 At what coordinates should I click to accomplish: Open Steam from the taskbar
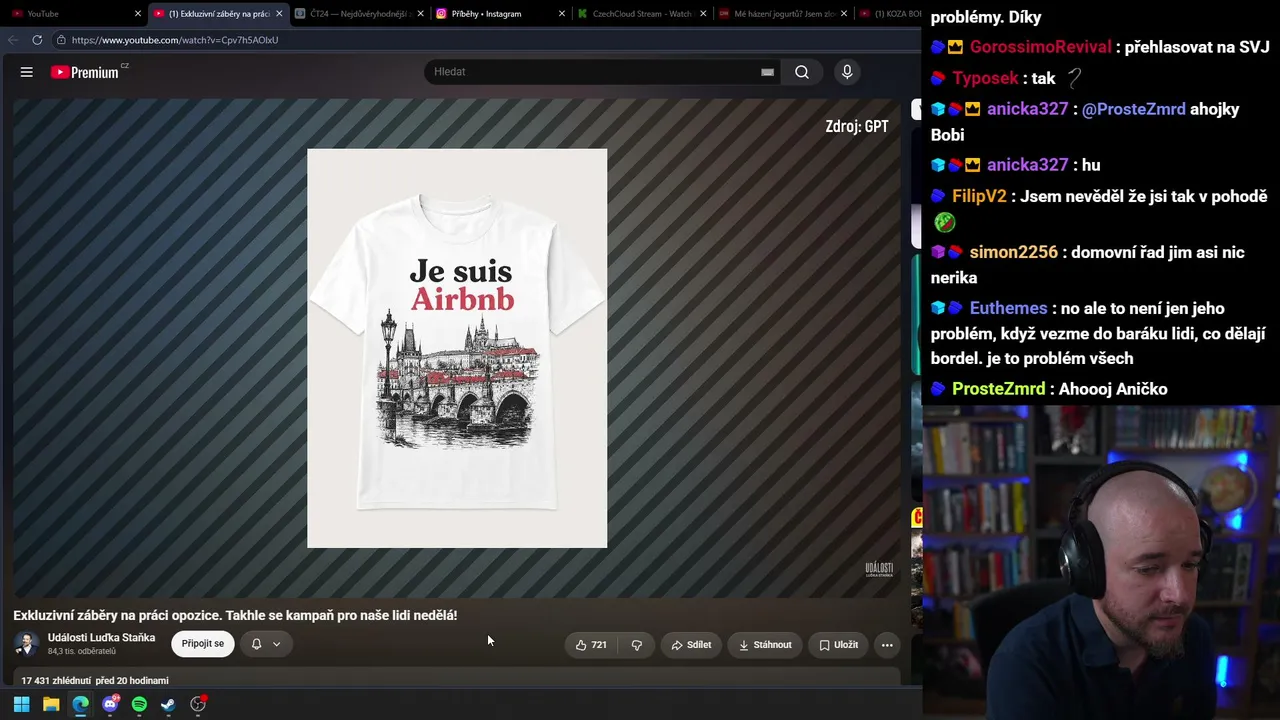(168, 704)
